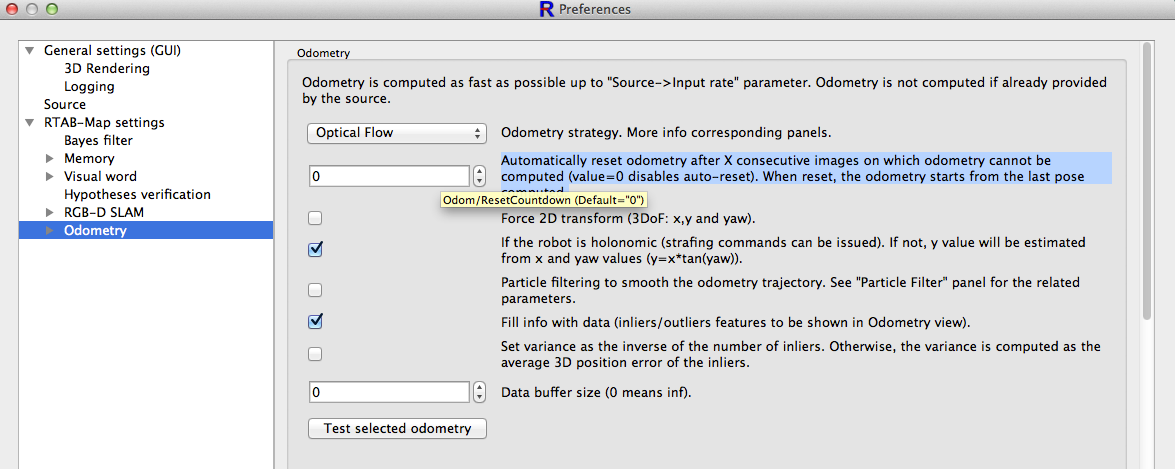Uncheck the holonomic robot checkbox
Screen dimensions: 1175x469
click(x=315, y=249)
